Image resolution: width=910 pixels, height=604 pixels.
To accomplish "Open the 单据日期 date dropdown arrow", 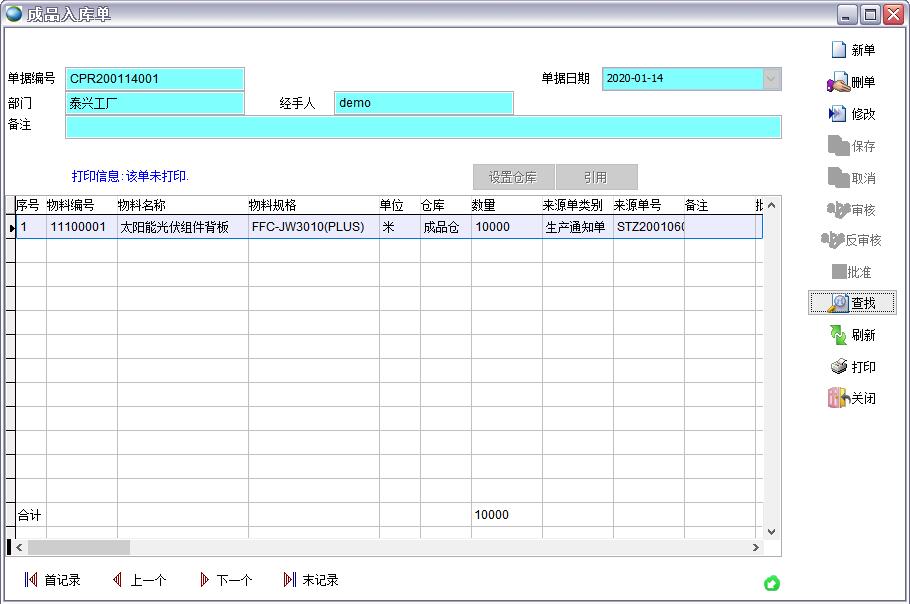I will point(771,79).
